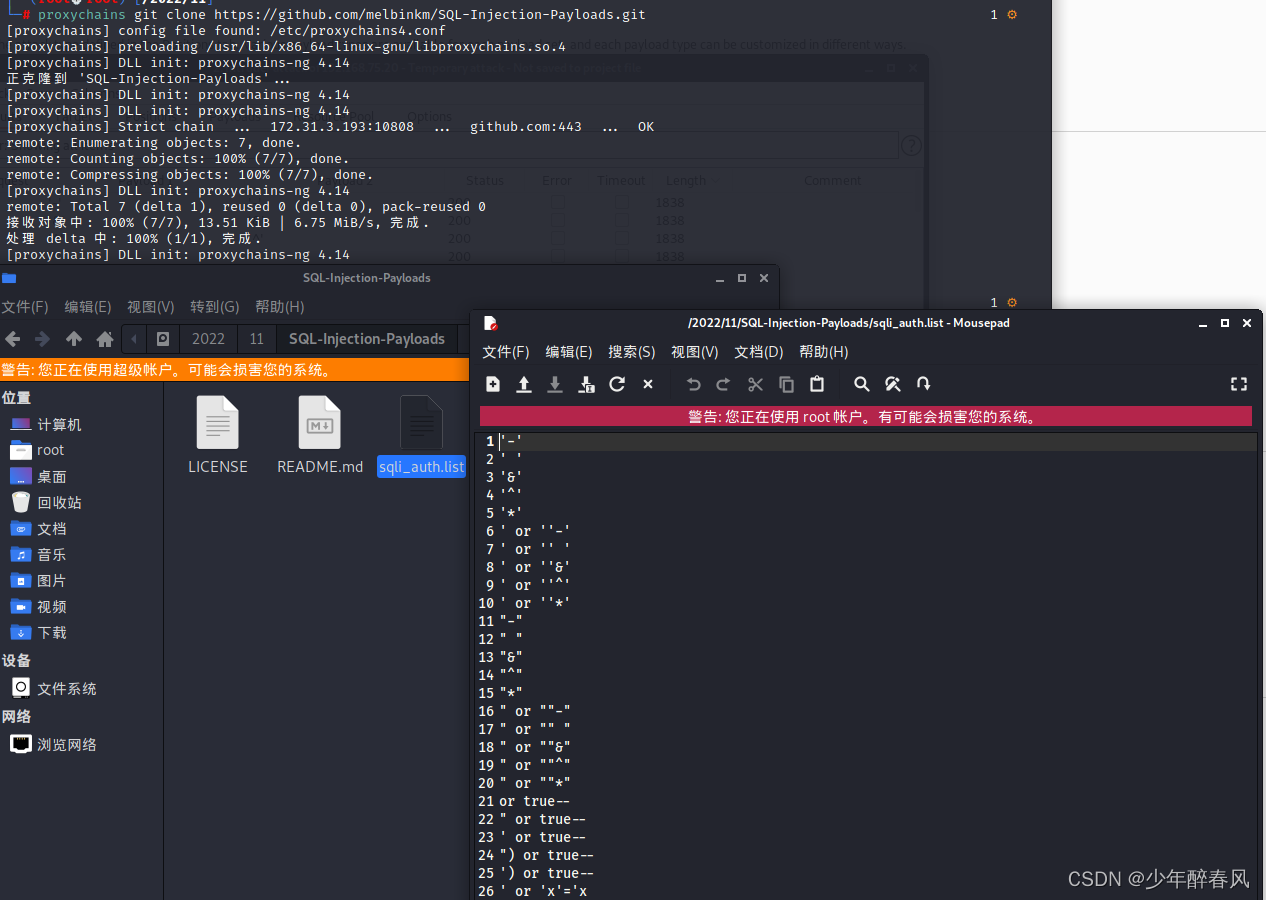Click the Open file icon in Mousepad

pyautogui.click(x=524, y=384)
